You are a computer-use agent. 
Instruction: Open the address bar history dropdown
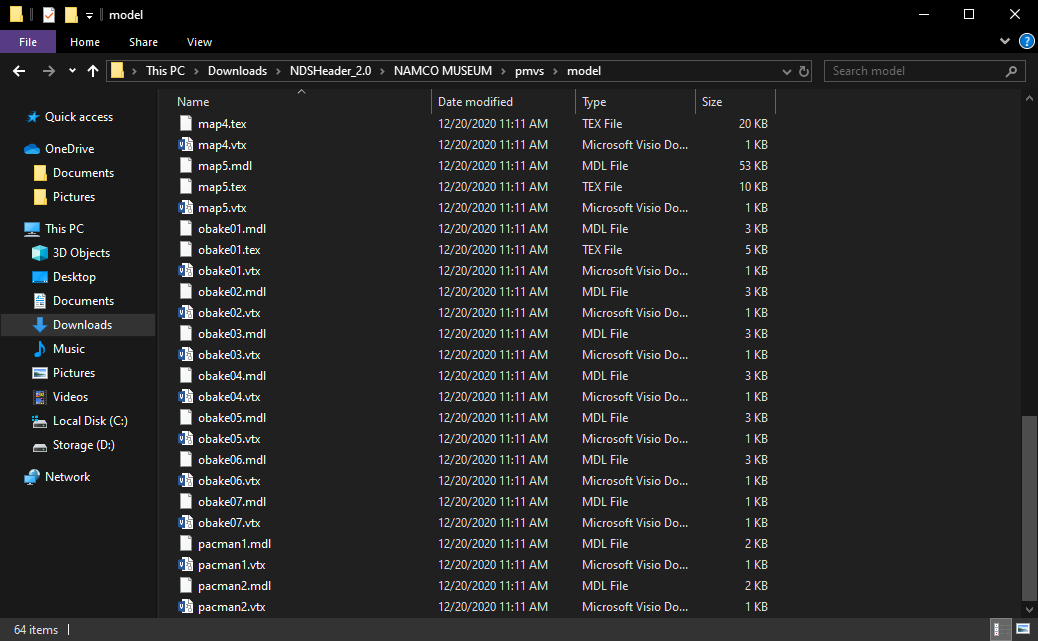(x=786, y=71)
